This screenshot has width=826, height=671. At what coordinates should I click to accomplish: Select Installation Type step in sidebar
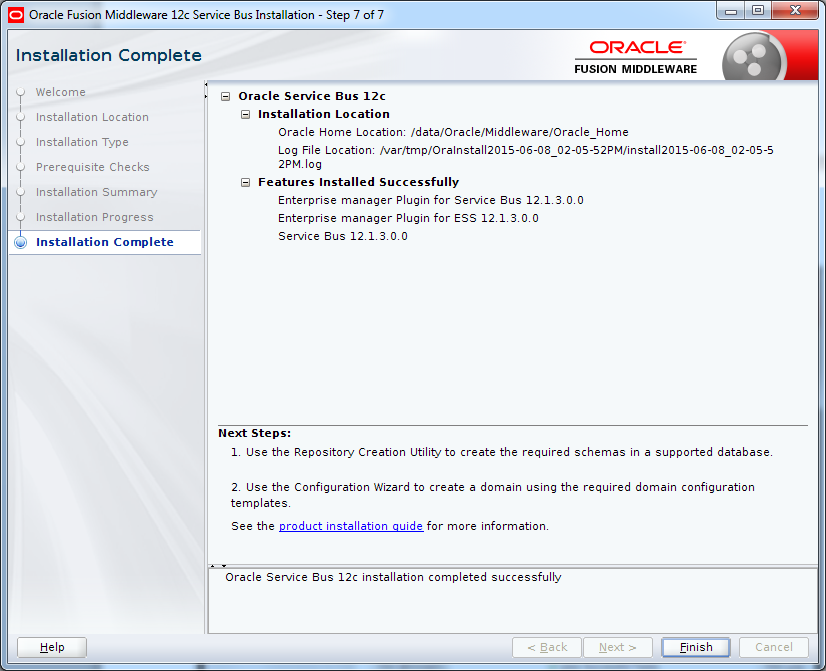(x=82, y=142)
